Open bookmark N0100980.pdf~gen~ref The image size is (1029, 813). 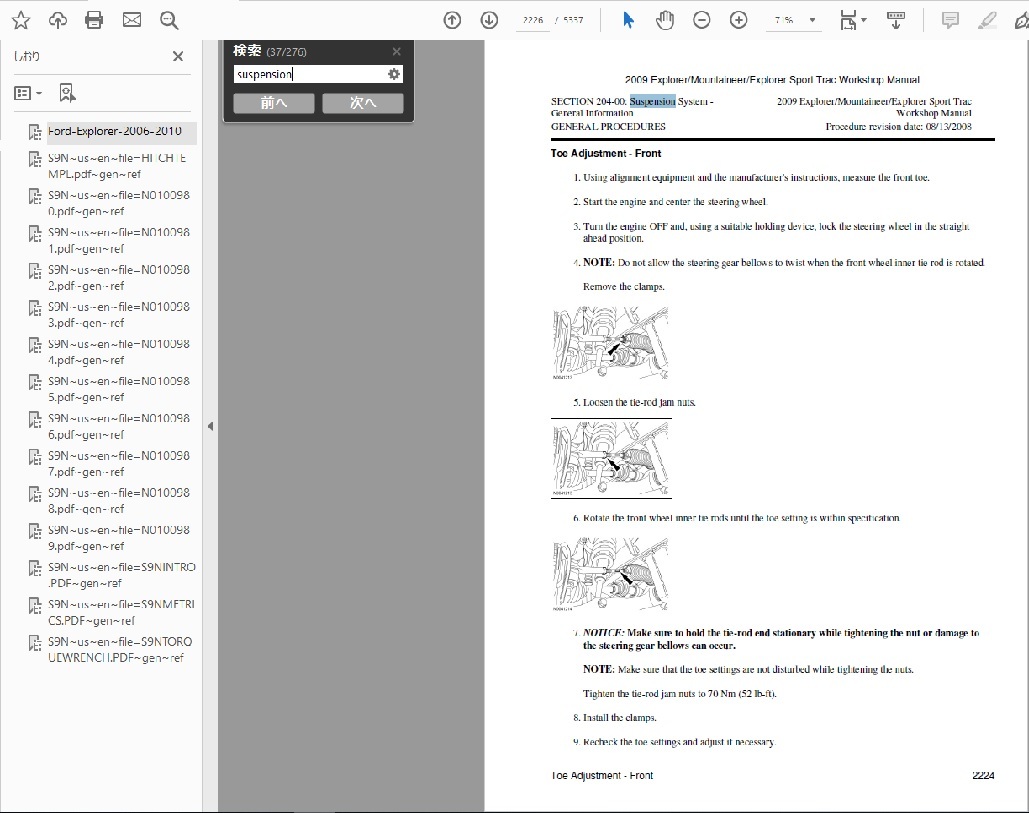coord(119,203)
